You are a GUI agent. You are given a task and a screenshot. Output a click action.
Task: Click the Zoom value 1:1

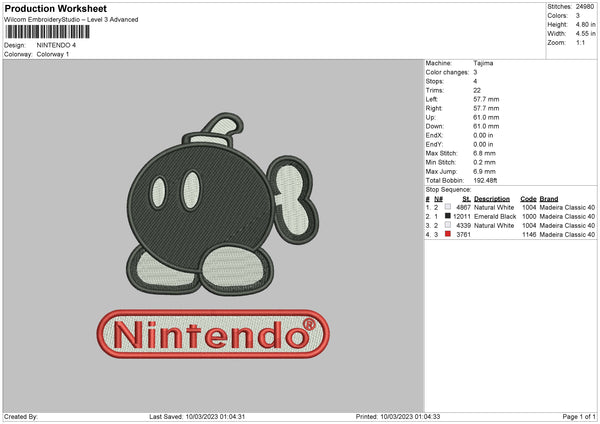(x=580, y=42)
